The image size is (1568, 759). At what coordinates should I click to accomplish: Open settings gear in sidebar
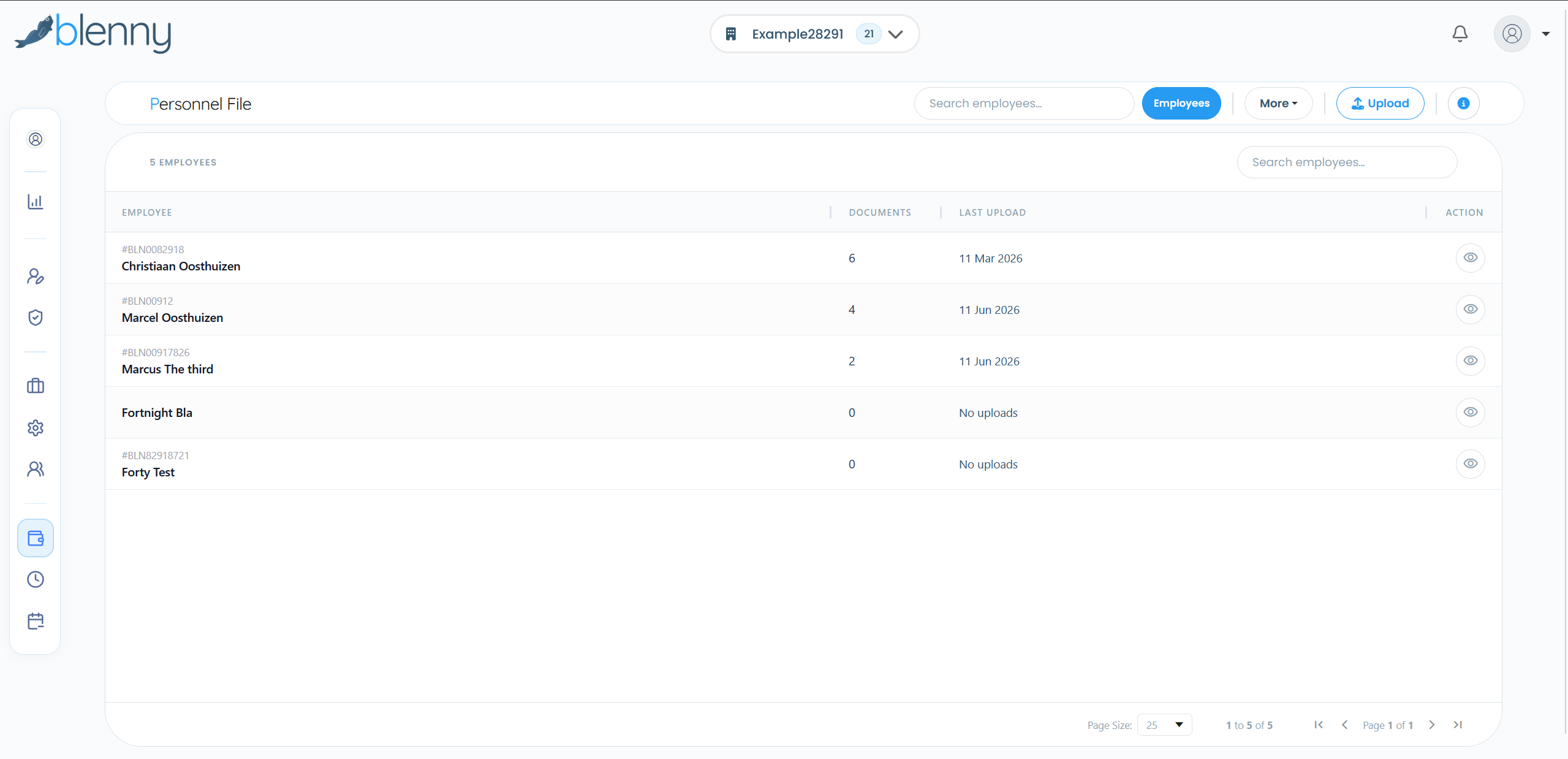click(x=36, y=427)
